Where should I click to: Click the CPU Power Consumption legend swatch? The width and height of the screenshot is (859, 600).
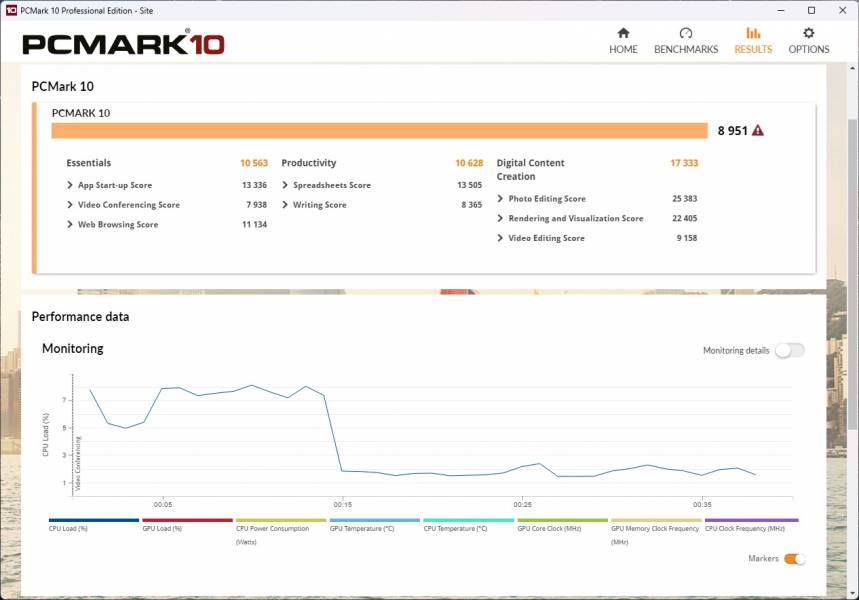coord(281,520)
